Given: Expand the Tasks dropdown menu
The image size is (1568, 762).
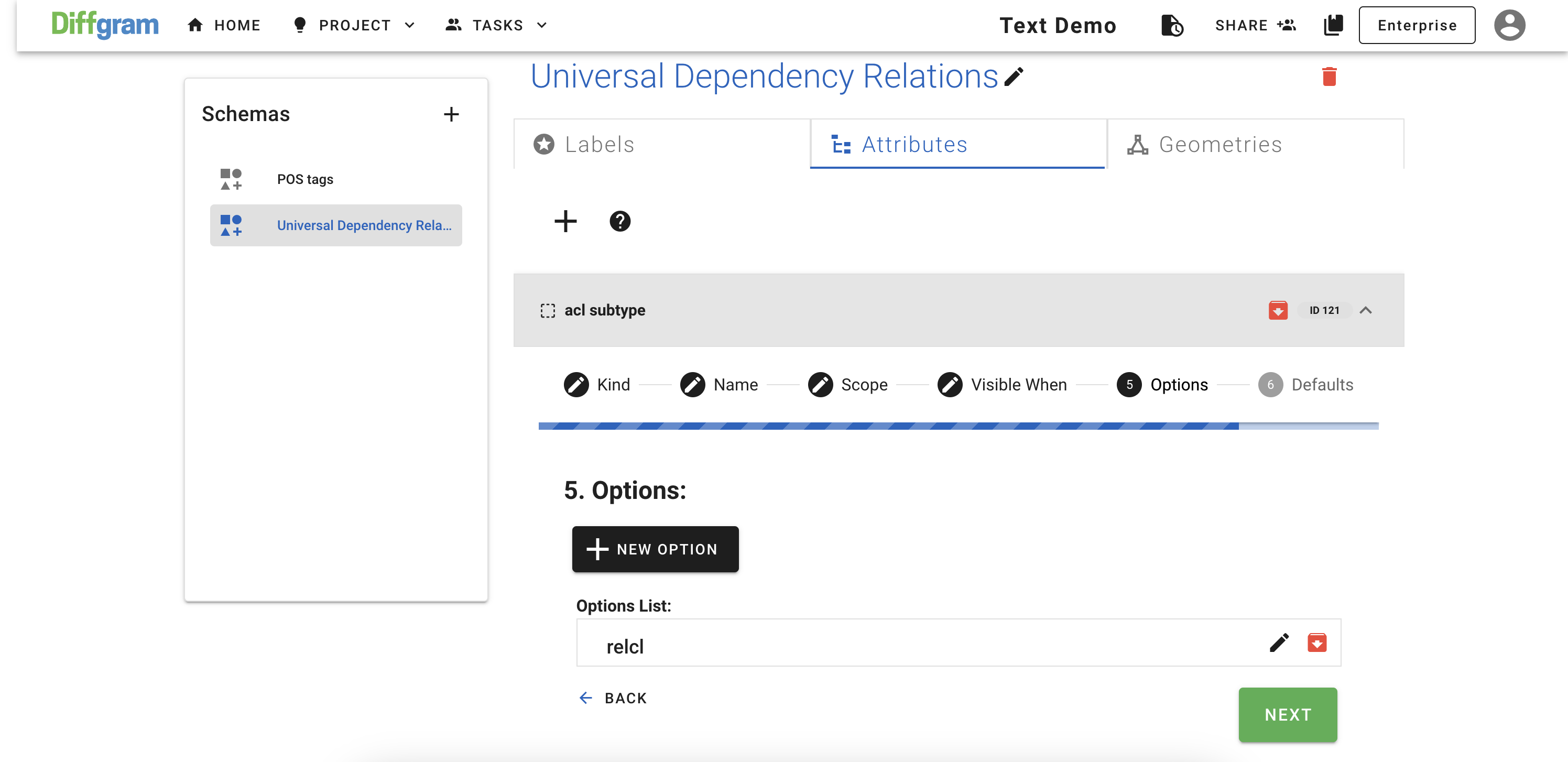Looking at the screenshot, I should click(x=497, y=26).
